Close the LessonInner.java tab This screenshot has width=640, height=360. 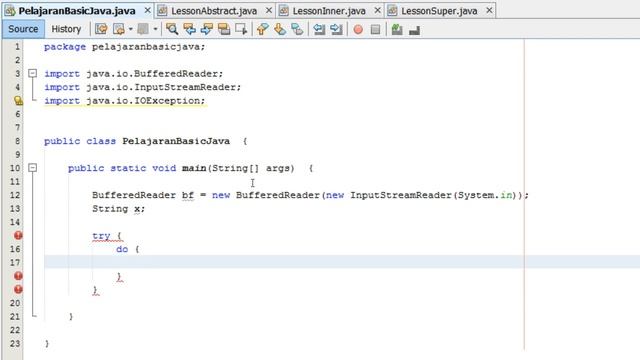coord(377,11)
